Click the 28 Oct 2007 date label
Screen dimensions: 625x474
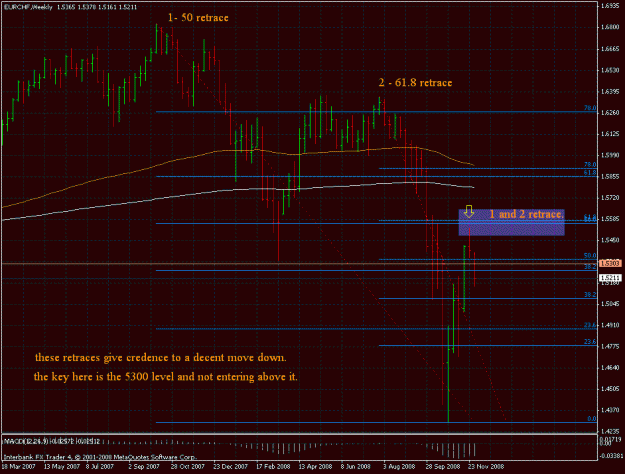coord(188,466)
